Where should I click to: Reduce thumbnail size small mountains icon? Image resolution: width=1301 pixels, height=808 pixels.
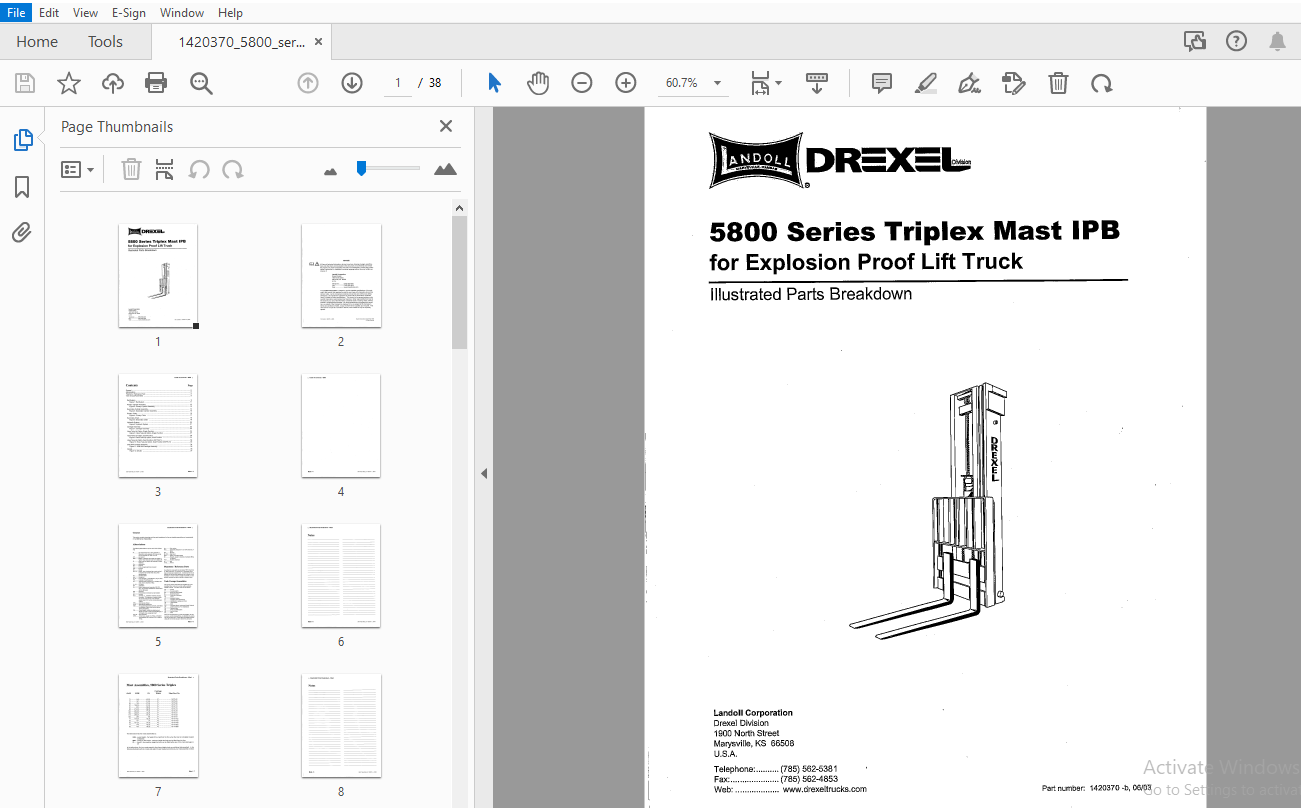pyautogui.click(x=331, y=171)
